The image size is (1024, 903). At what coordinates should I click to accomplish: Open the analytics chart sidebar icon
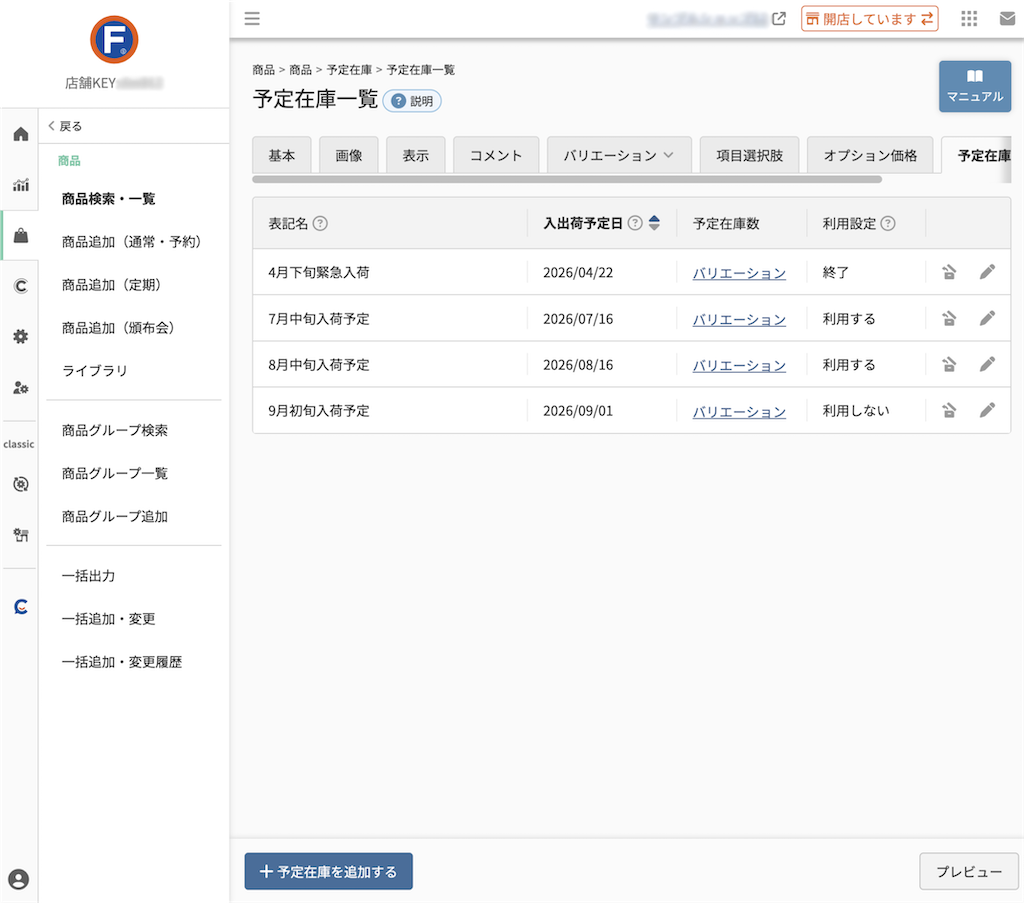[21, 185]
